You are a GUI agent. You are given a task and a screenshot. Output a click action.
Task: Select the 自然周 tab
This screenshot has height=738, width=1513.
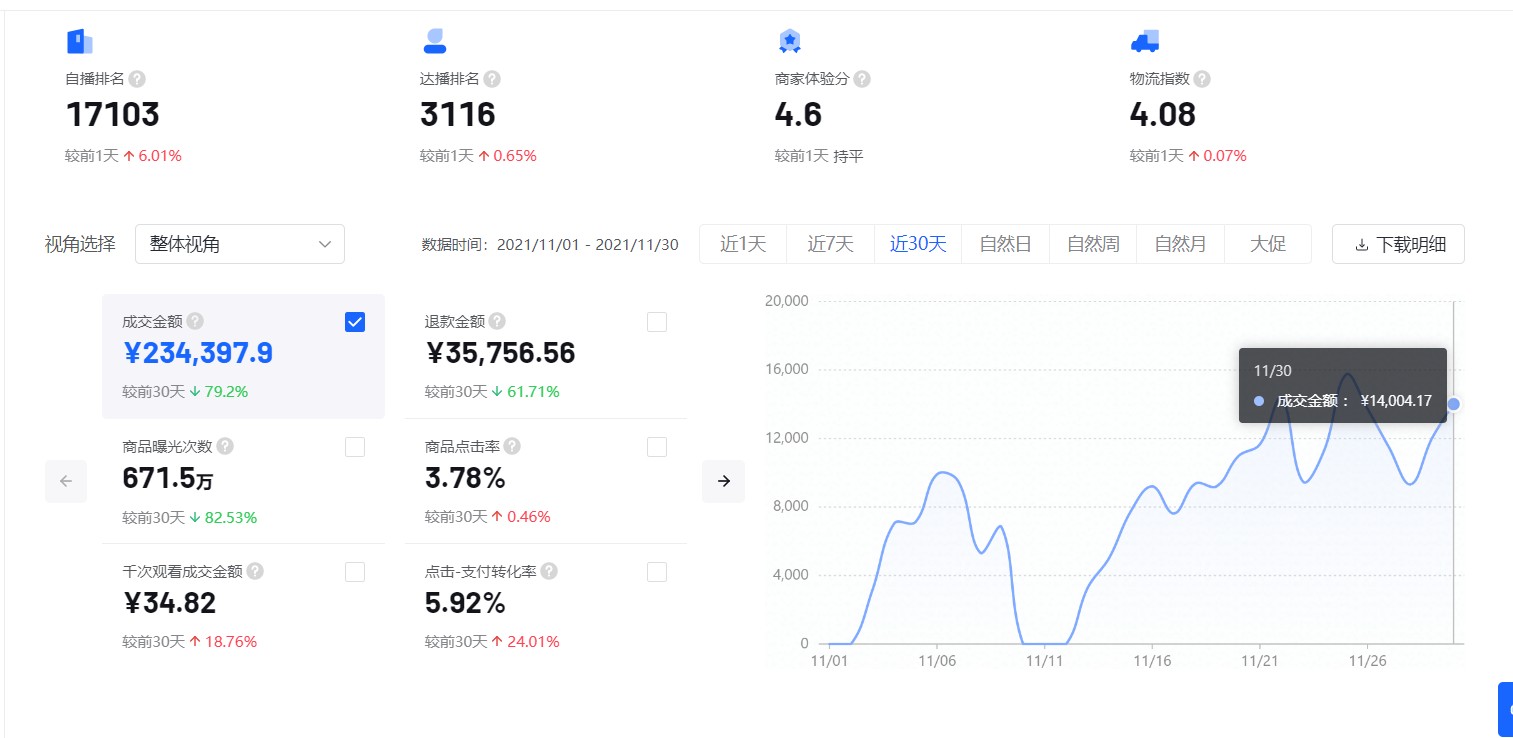pos(1093,244)
